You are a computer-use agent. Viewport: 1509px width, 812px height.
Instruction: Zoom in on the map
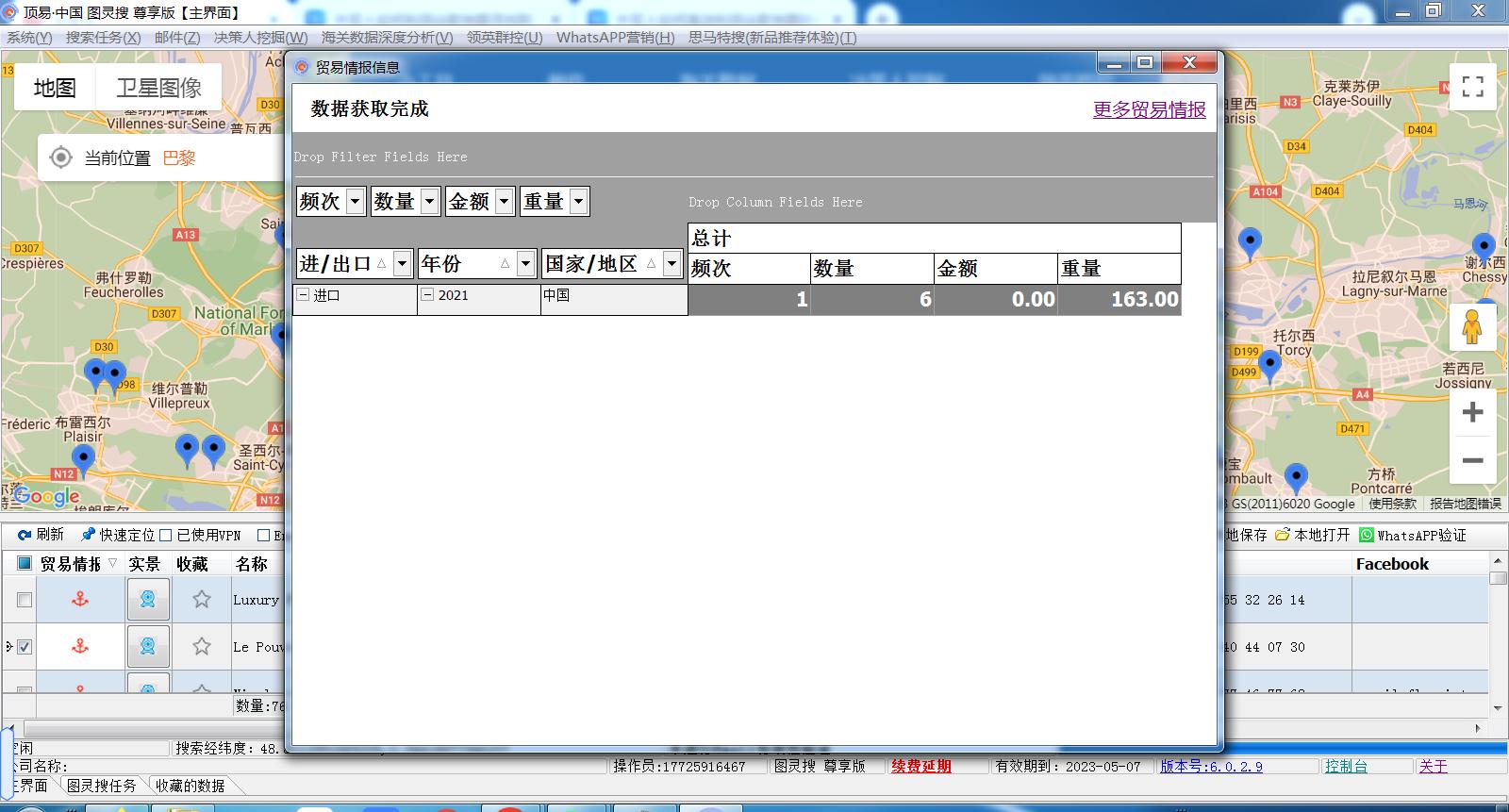coord(1472,412)
